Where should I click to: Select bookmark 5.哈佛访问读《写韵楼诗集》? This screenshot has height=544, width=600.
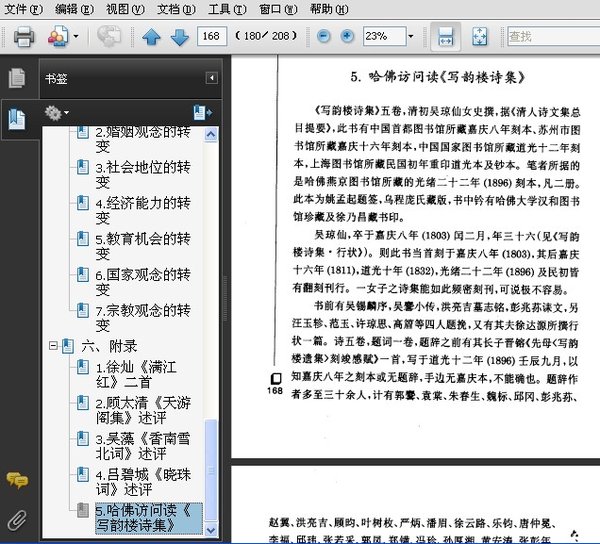(148, 518)
